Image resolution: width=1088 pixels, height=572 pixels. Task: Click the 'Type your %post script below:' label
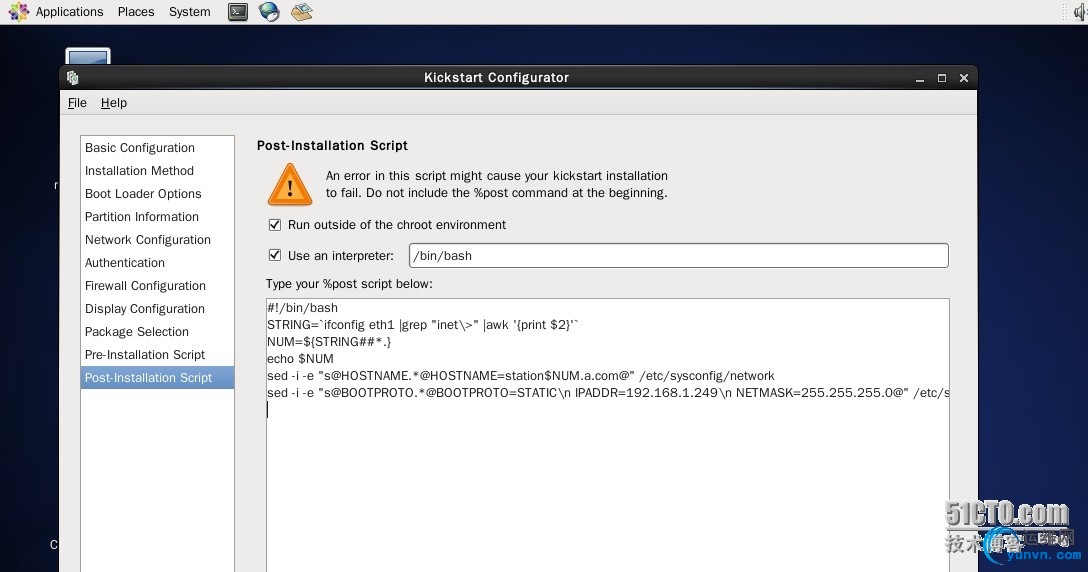click(349, 284)
